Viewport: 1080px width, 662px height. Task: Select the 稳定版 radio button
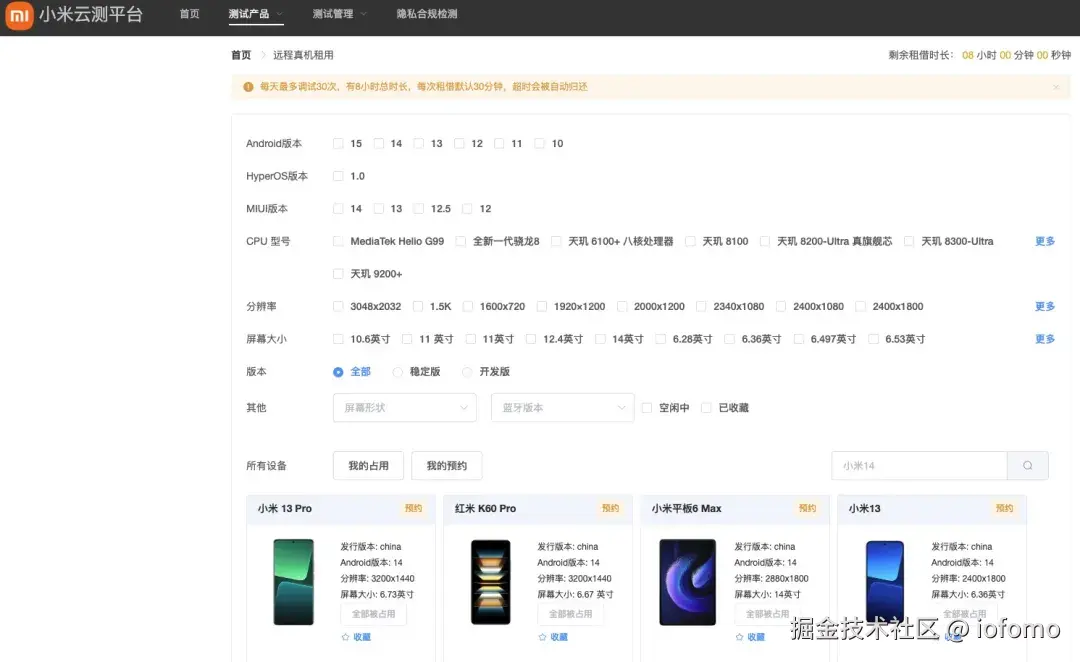[x=398, y=371]
